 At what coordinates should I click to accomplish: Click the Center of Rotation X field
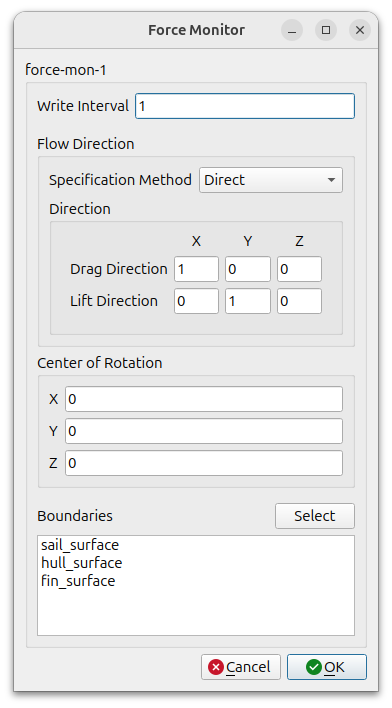click(x=204, y=399)
